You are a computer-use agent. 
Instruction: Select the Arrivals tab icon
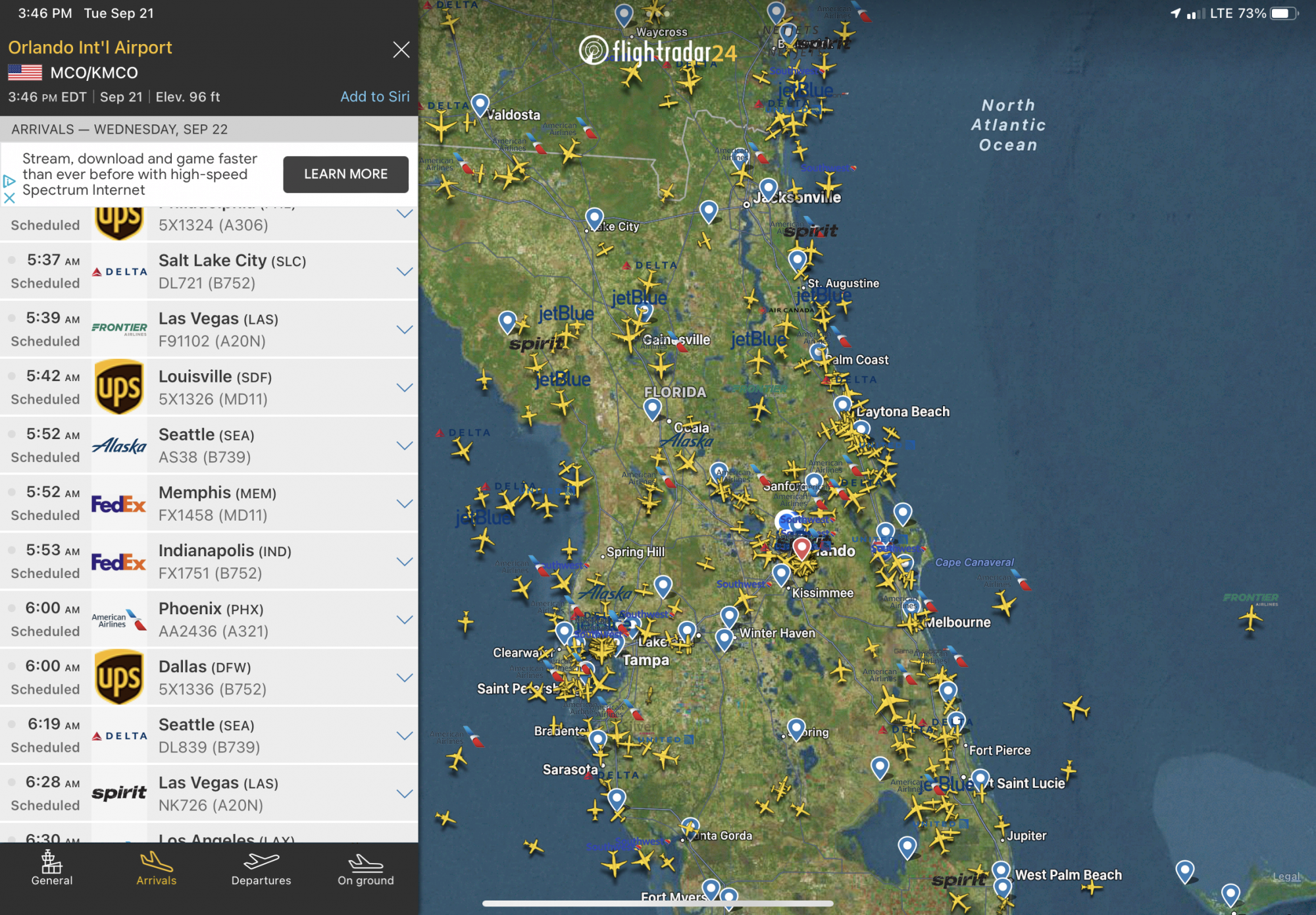coord(156,862)
